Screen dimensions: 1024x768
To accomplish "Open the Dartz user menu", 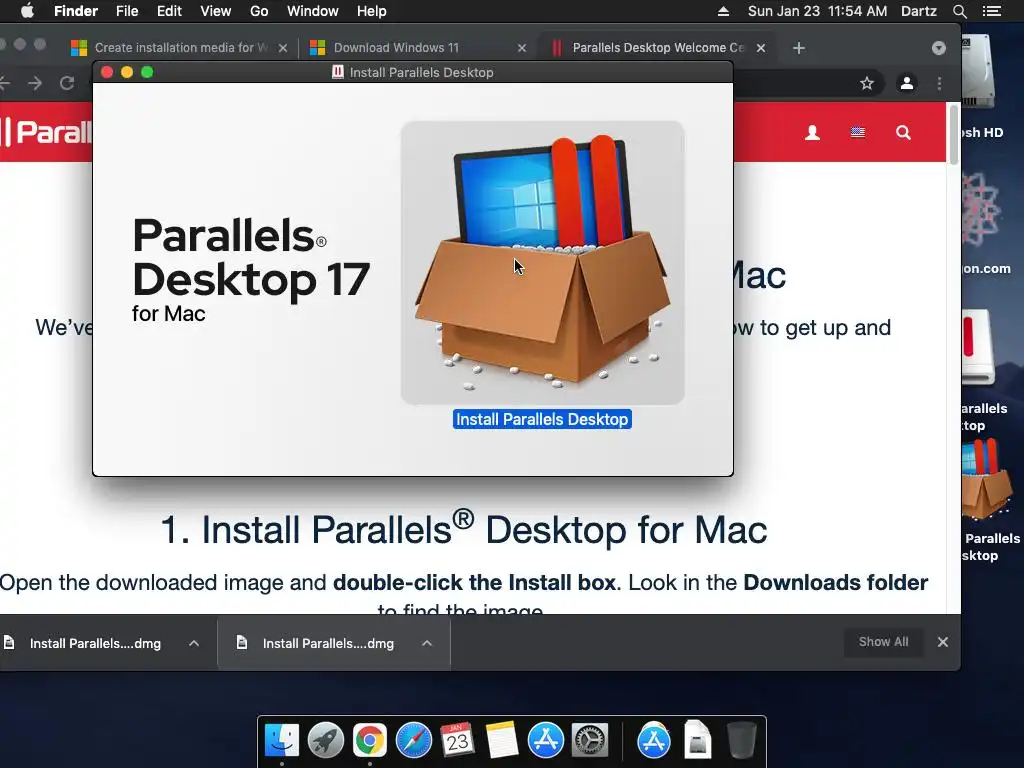I will [x=918, y=11].
